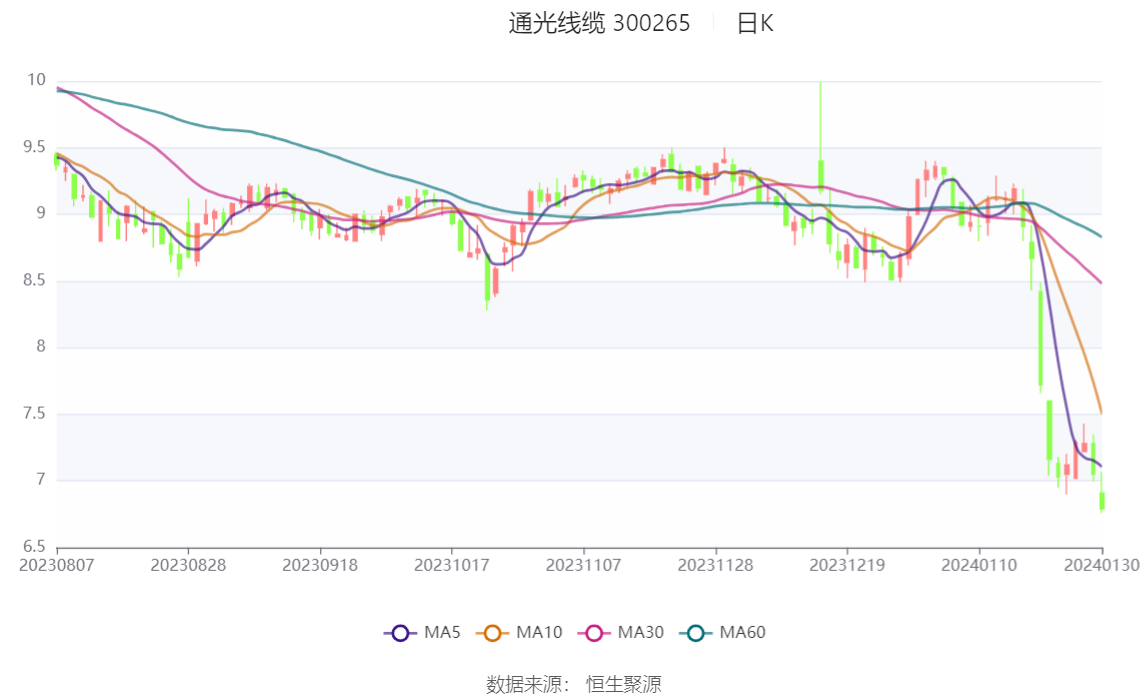Click the 20230807 date on the x-axis
This screenshot has width=1148, height=699.
[x=57, y=565]
